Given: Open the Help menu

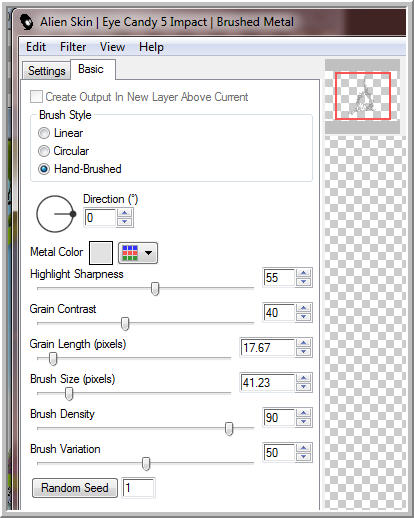Looking at the screenshot, I should coord(151,47).
